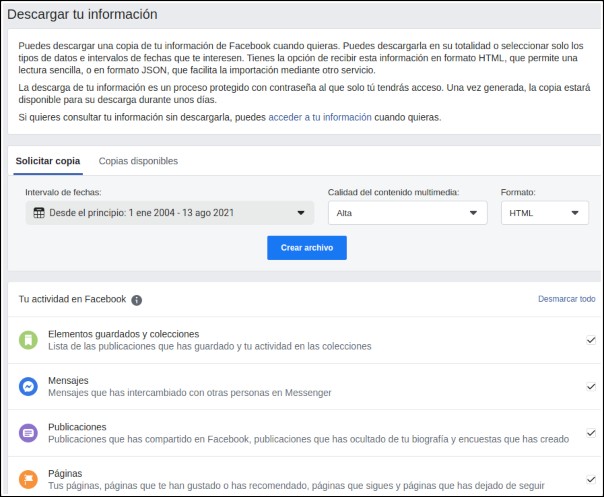Open the Calidad del contenido multimedia dropdown
Viewport: 604px width, 497px height.
pyautogui.click(x=408, y=213)
